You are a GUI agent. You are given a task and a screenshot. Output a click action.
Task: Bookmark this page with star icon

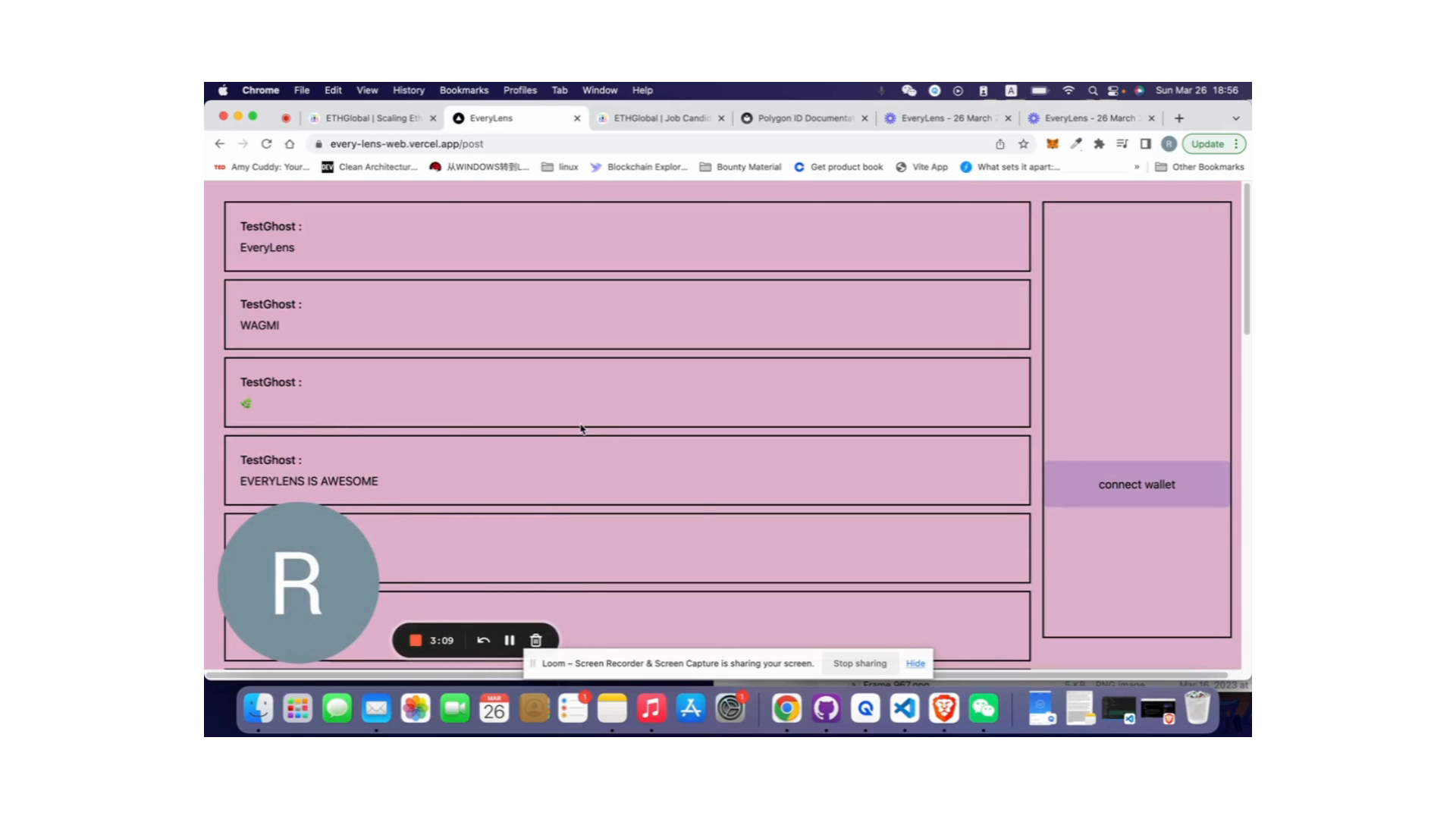[x=1024, y=143]
